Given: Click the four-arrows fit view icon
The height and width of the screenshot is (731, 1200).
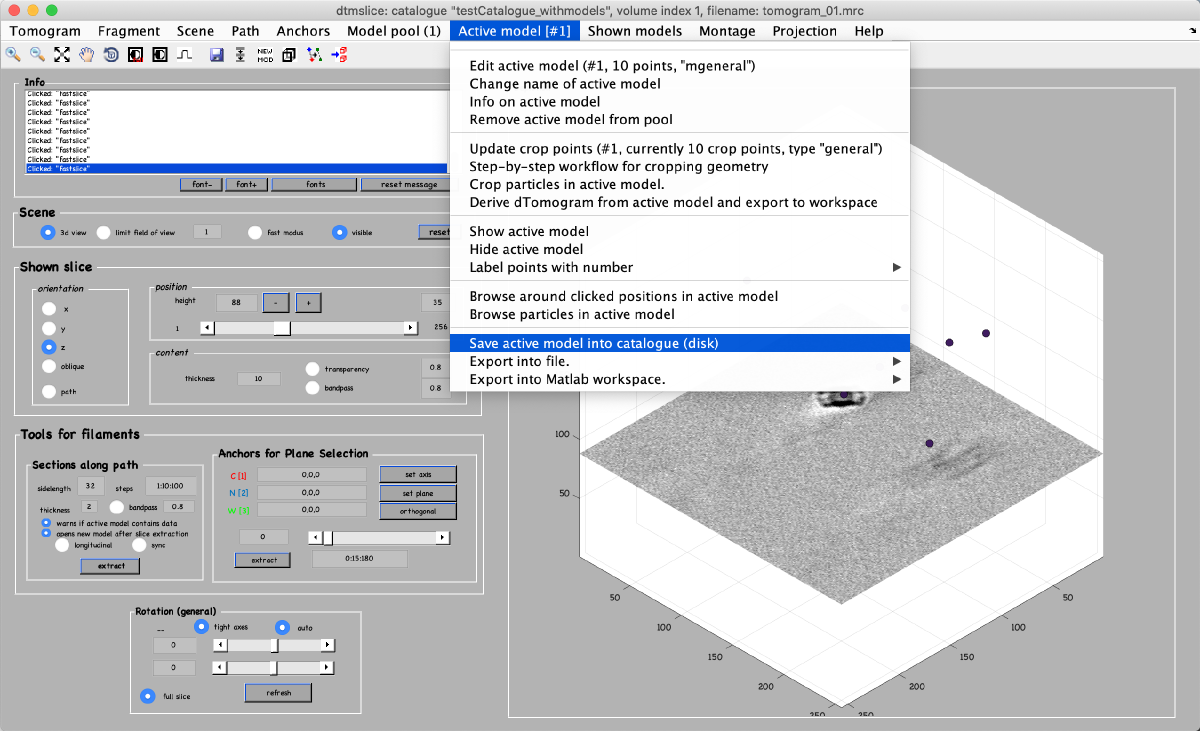Looking at the screenshot, I should [62, 55].
